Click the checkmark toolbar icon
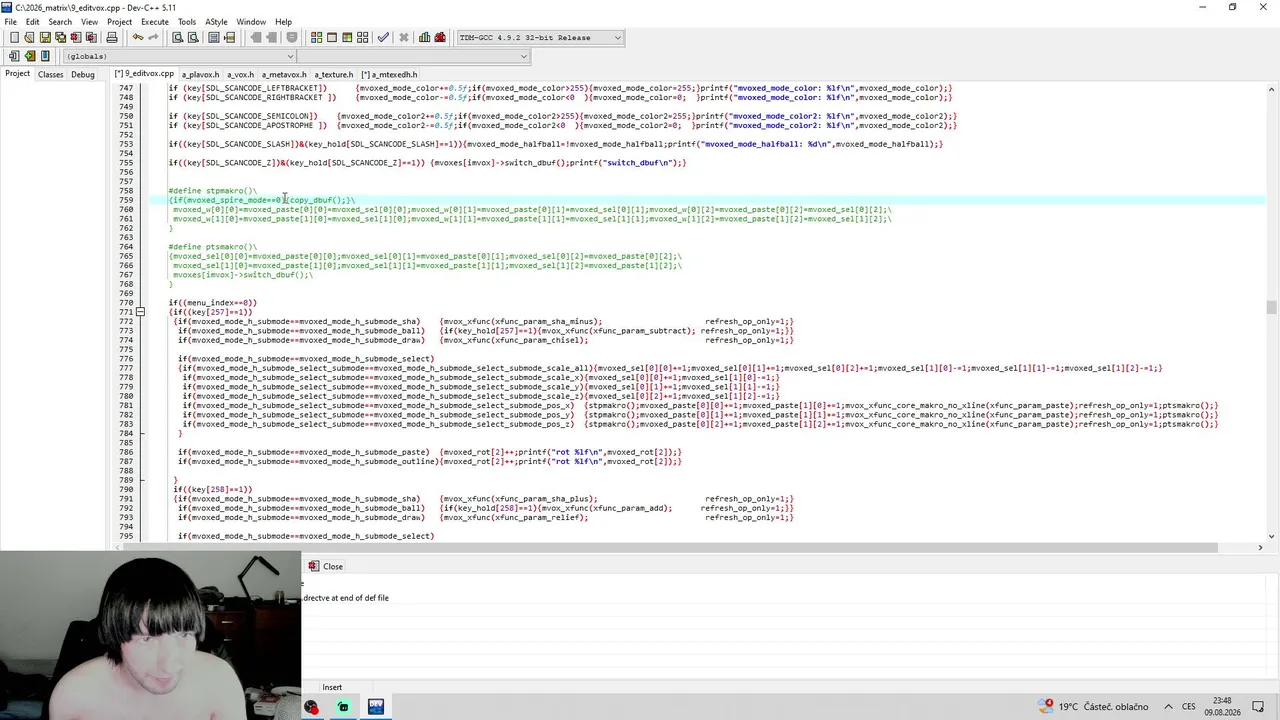1280x720 pixels. pyautogui.click(x=383, y=38)
